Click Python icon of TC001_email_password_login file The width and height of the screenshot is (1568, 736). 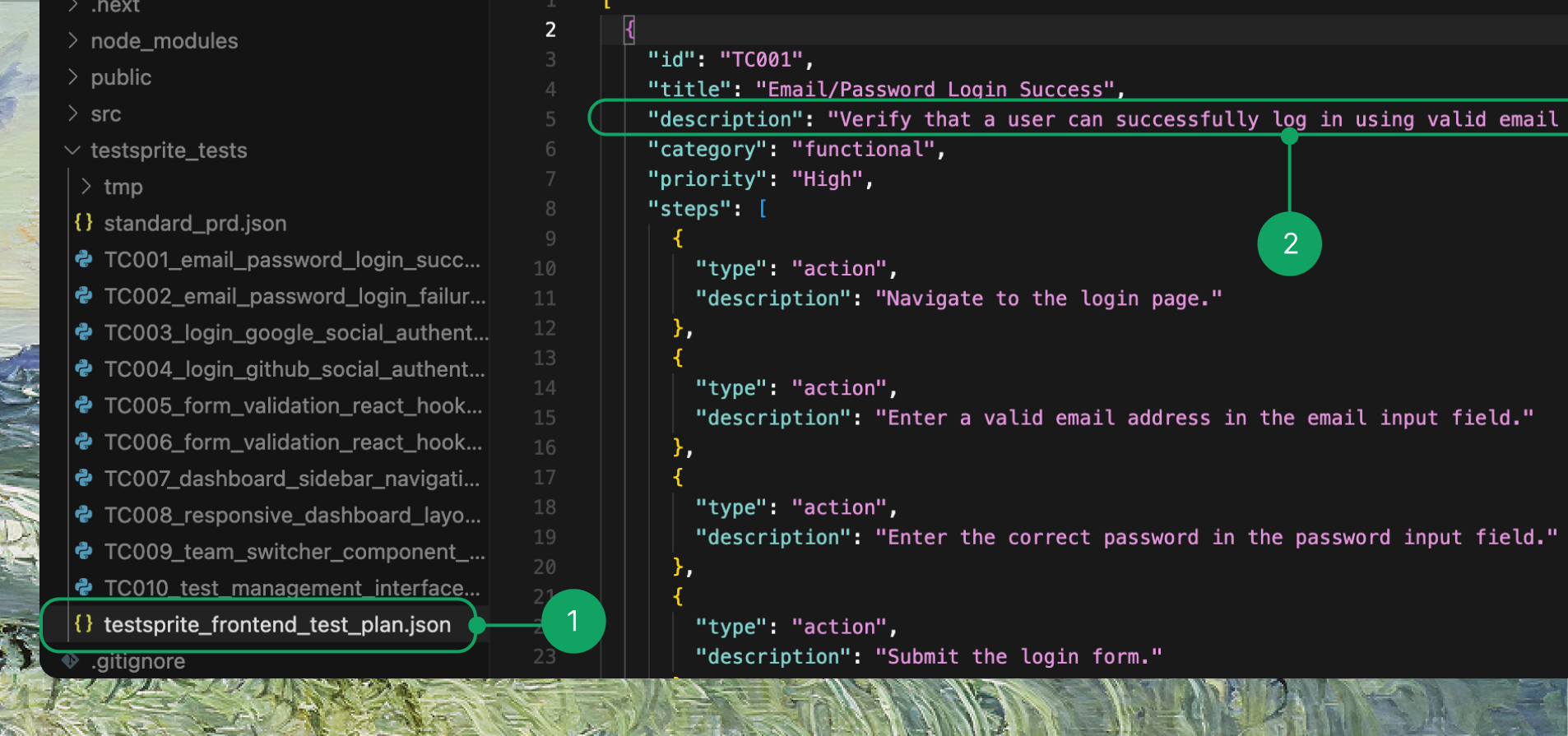click(x=84, y=259)
